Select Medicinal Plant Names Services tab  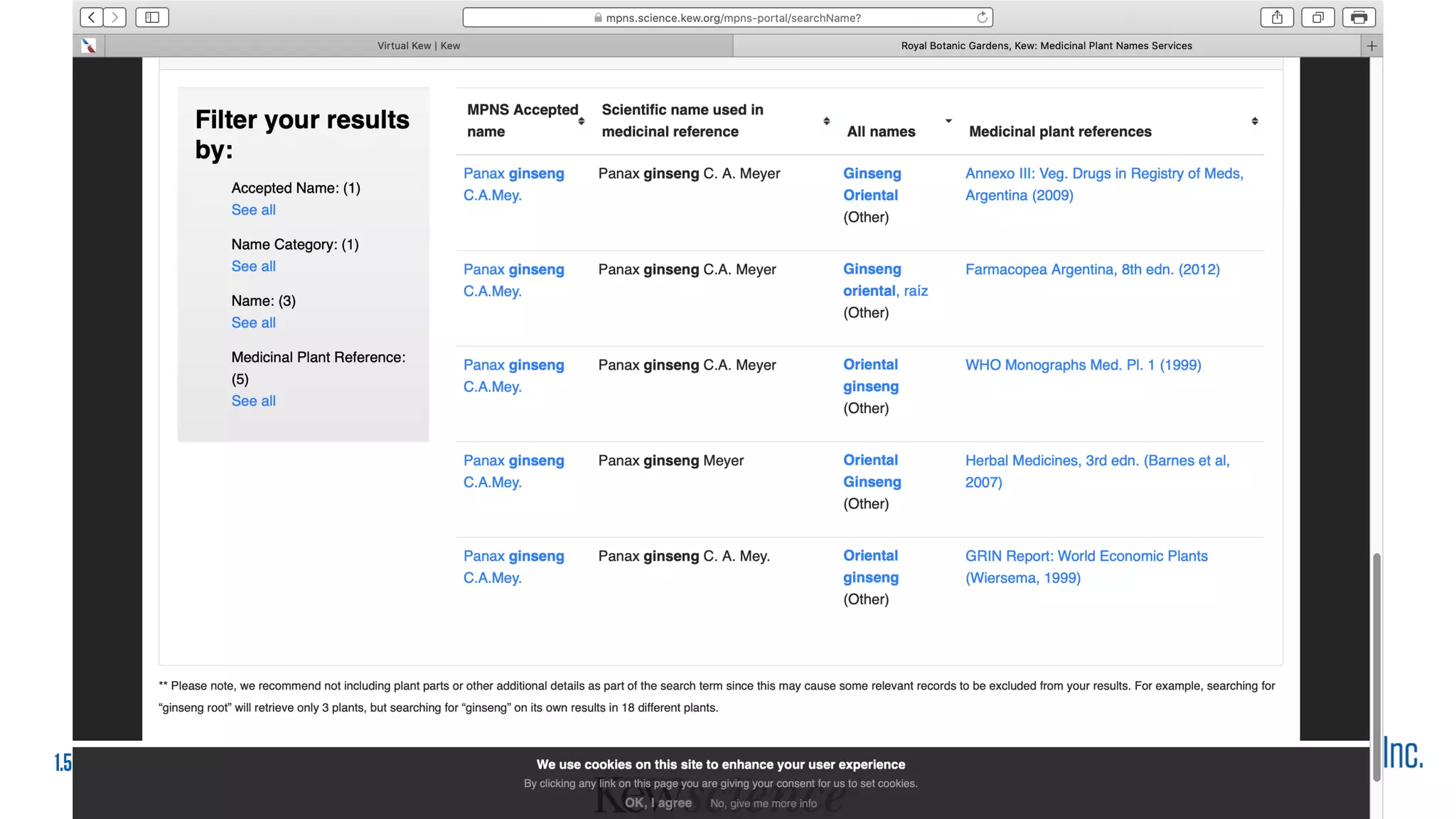[1046, 45]
